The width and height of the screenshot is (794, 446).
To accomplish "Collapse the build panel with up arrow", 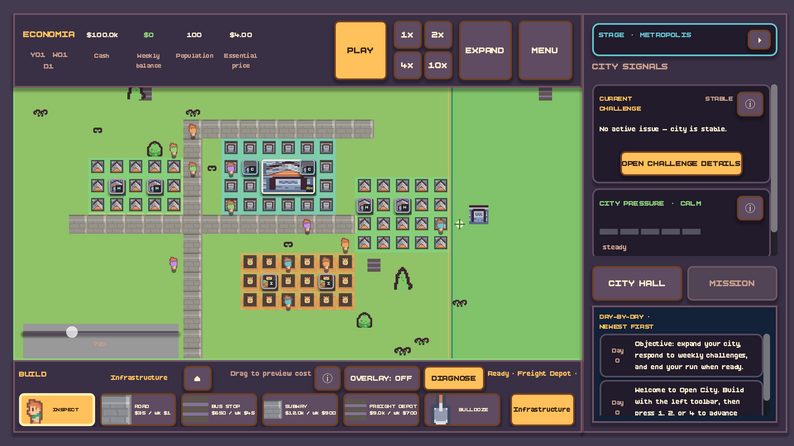I will (x=197, y=378).
